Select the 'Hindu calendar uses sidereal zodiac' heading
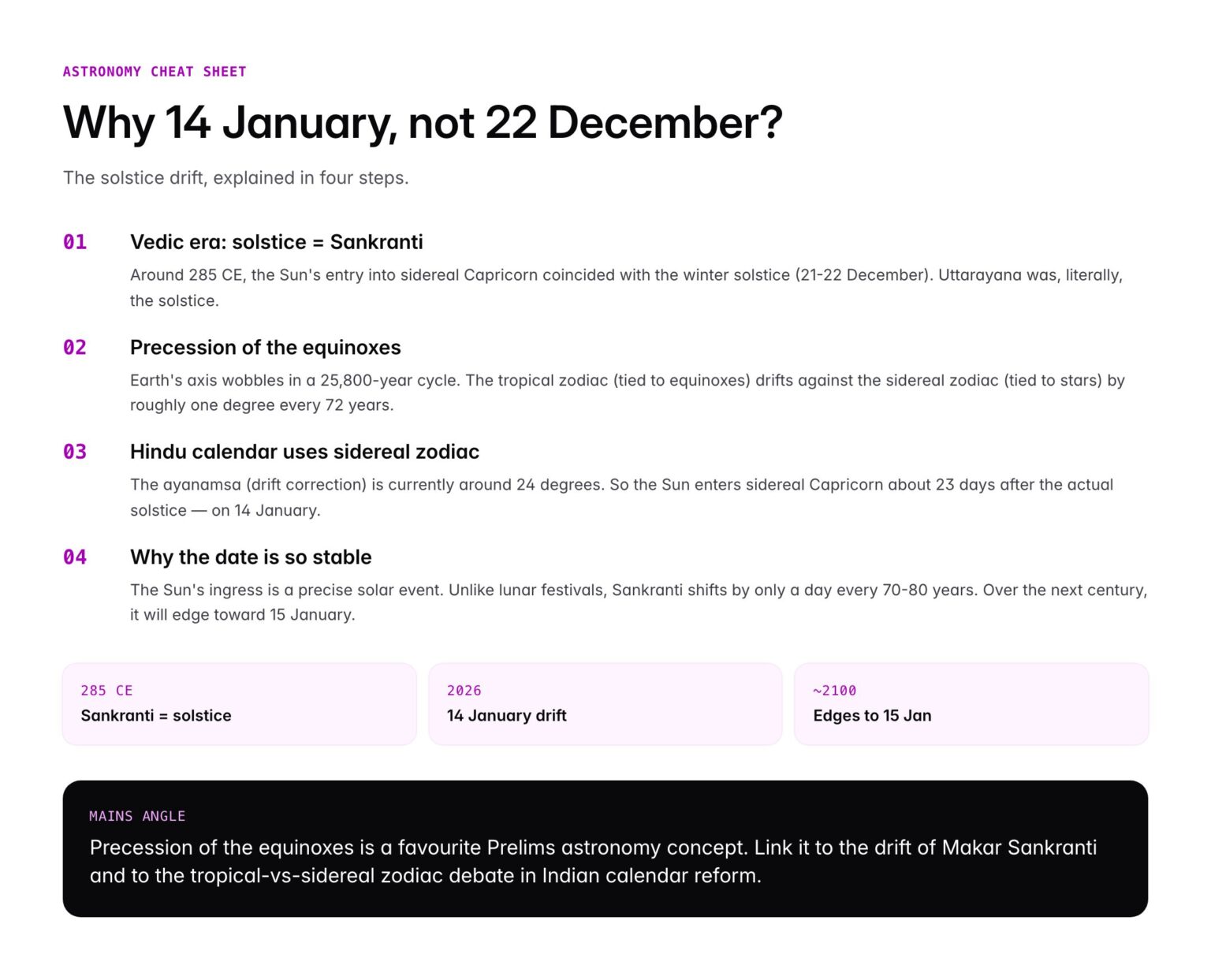 [304, 452]
